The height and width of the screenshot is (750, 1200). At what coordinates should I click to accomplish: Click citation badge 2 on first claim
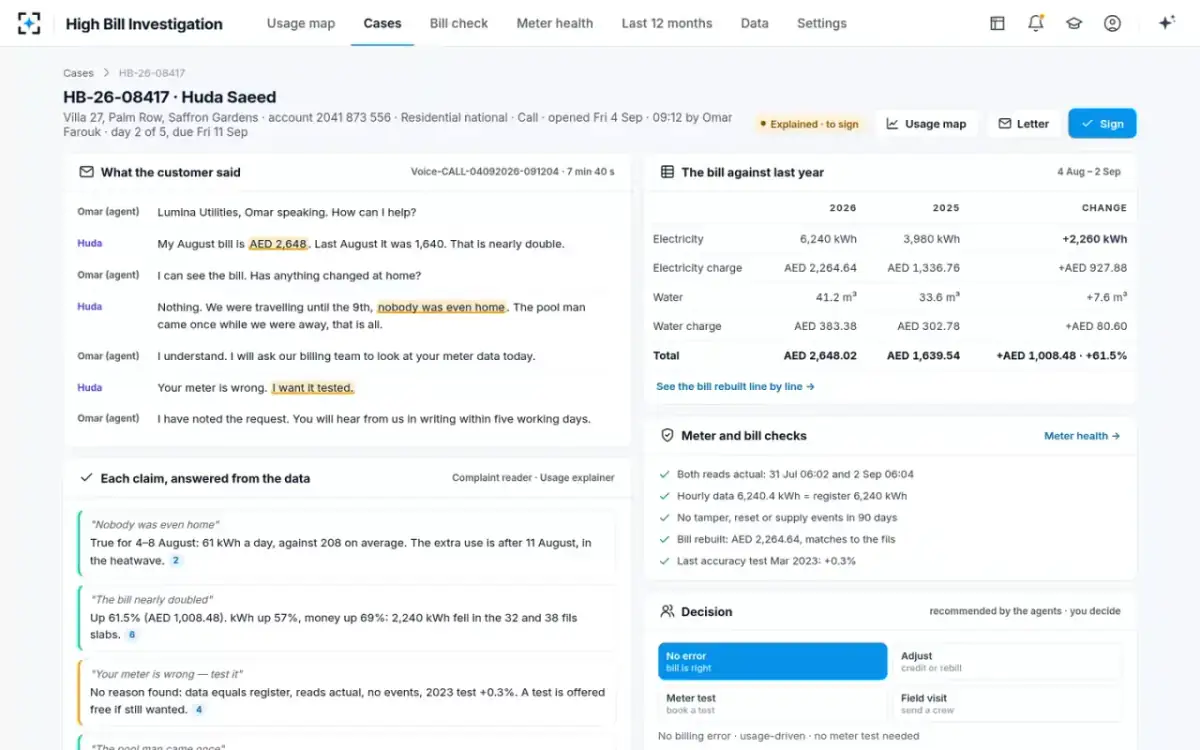point(176,561)
